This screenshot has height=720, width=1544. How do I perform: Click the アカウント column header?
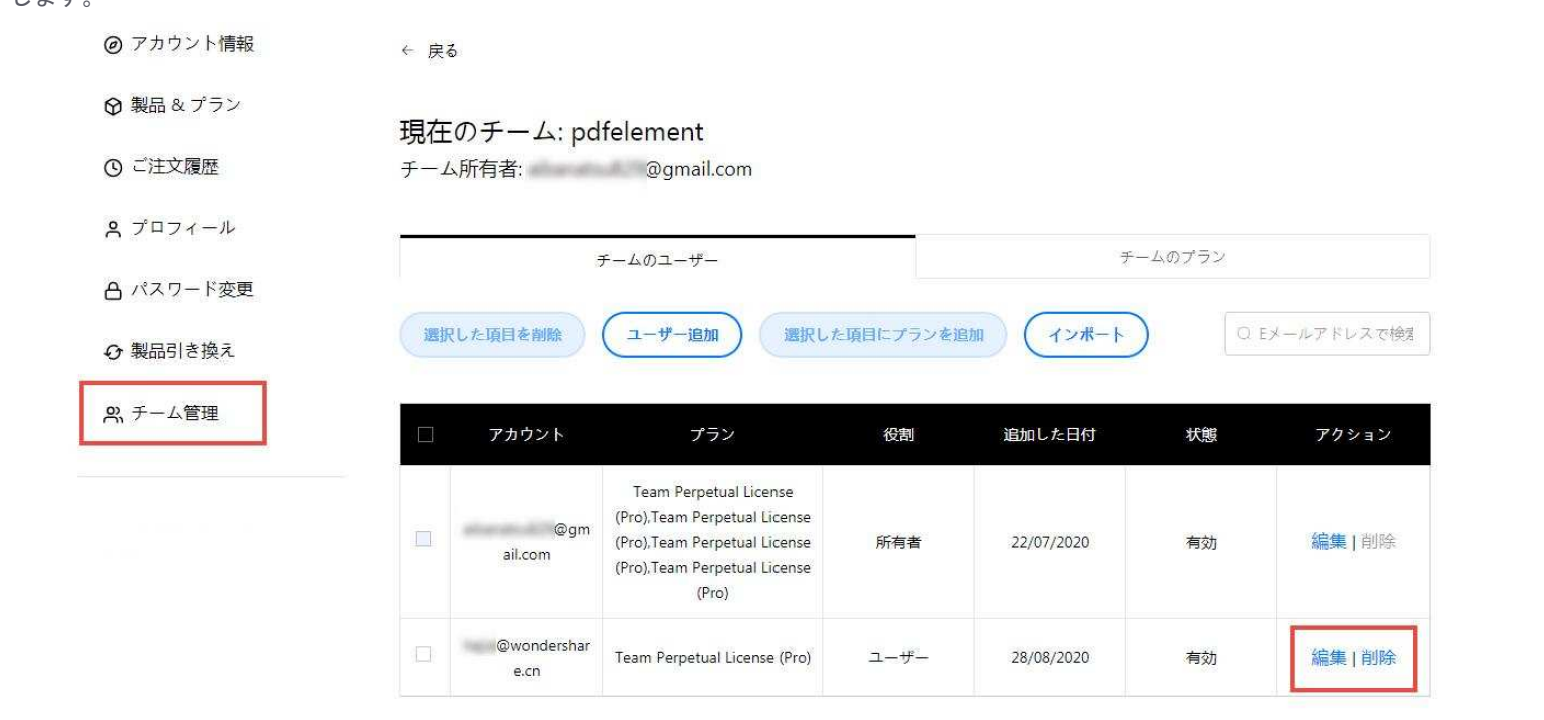(x=526, y=435)
